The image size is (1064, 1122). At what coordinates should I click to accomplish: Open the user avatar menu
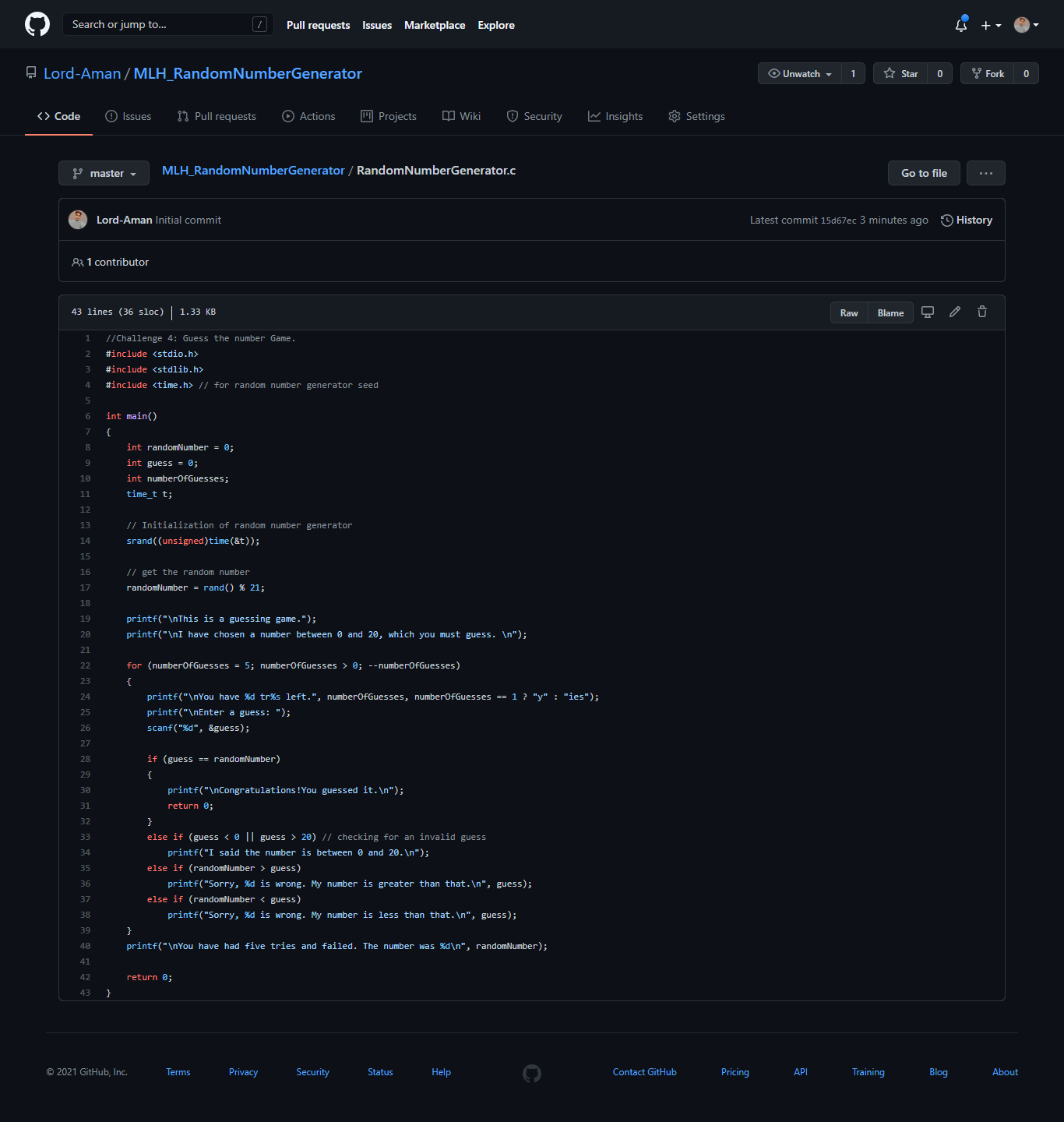click(1027, 25)
